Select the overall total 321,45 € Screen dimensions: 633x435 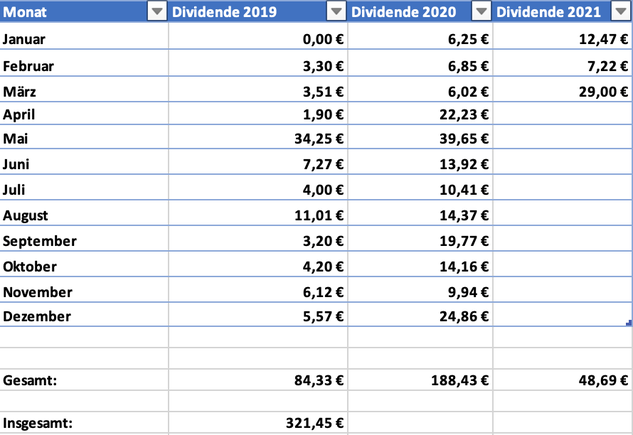coord(258,423)
